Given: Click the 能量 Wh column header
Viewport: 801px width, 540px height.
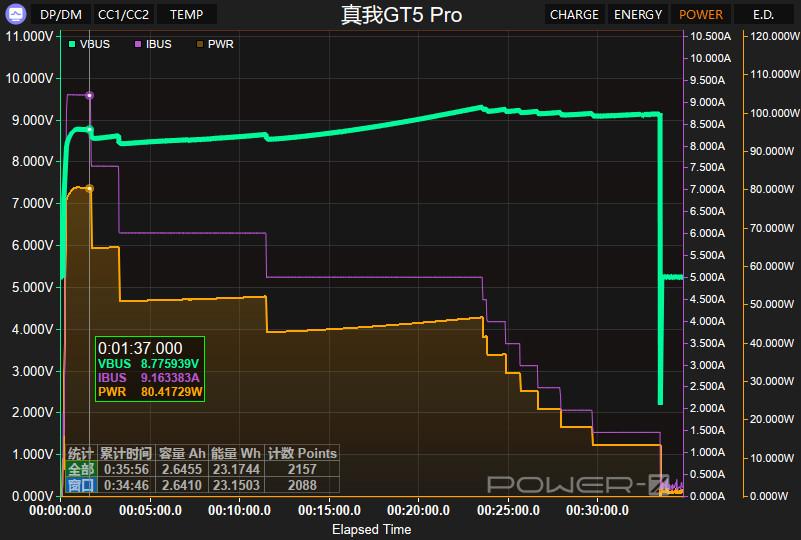Looking at the screenshot, I should 235,453.
